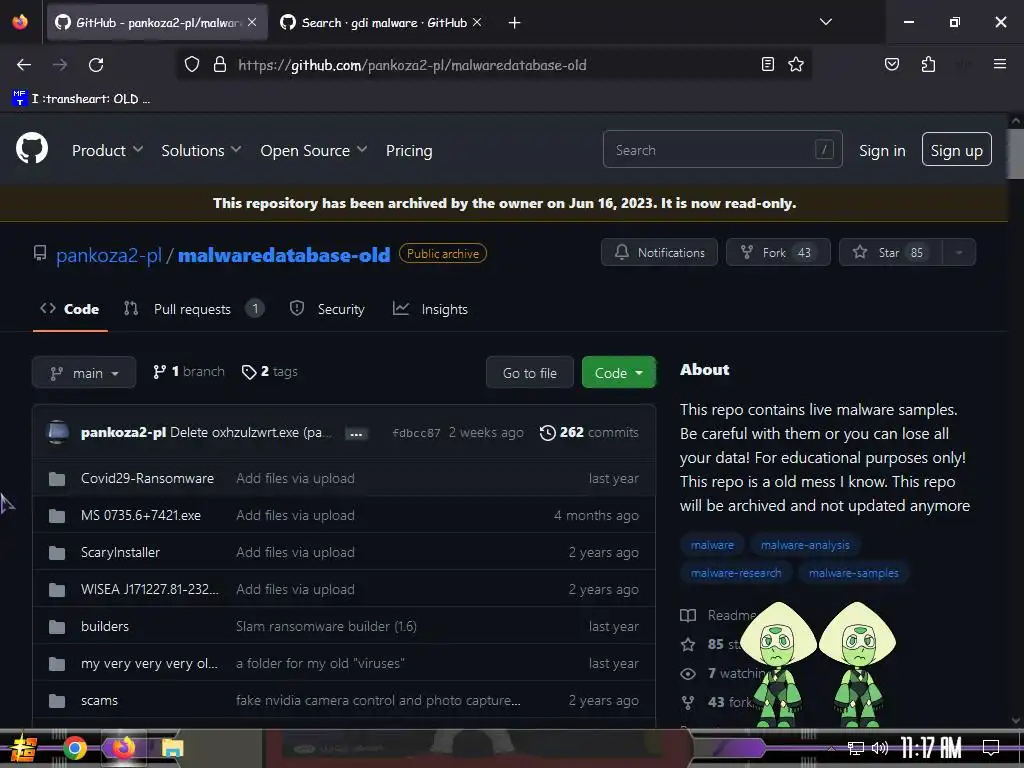Screen dimensions: 1024x768
Task: Click the malware topic tag
Action: coord(712,545)
